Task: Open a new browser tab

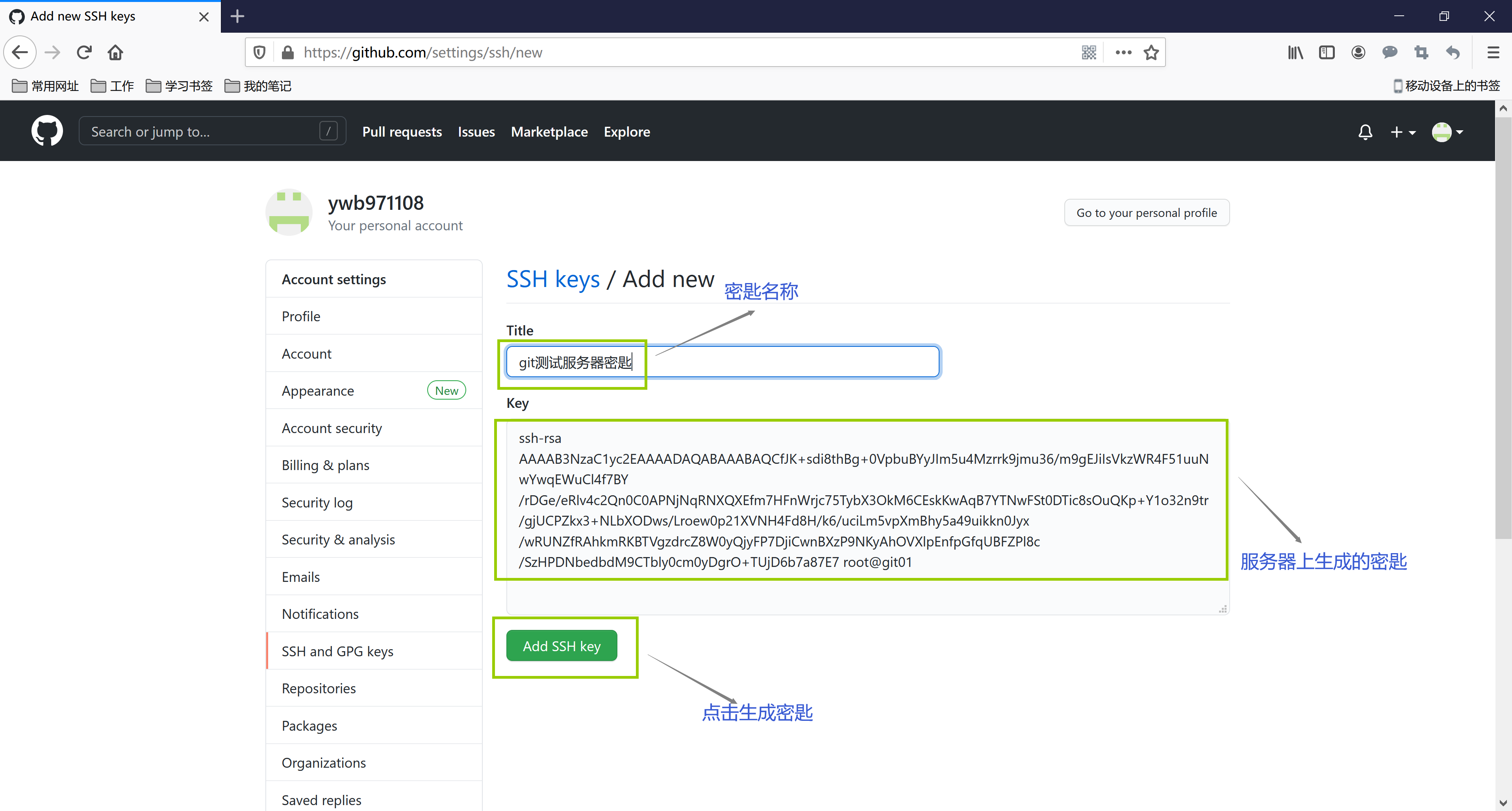Action: 237,16
